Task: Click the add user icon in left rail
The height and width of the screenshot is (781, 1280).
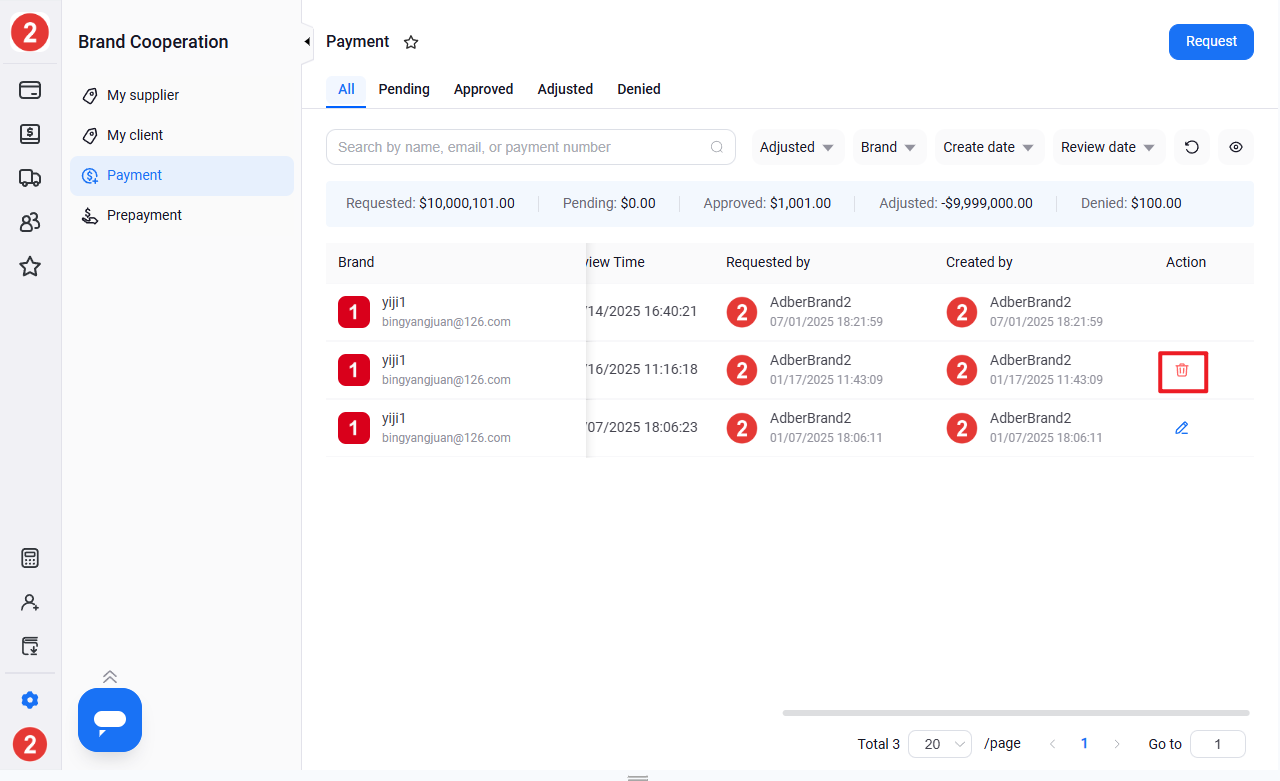Action: [30, 602]
